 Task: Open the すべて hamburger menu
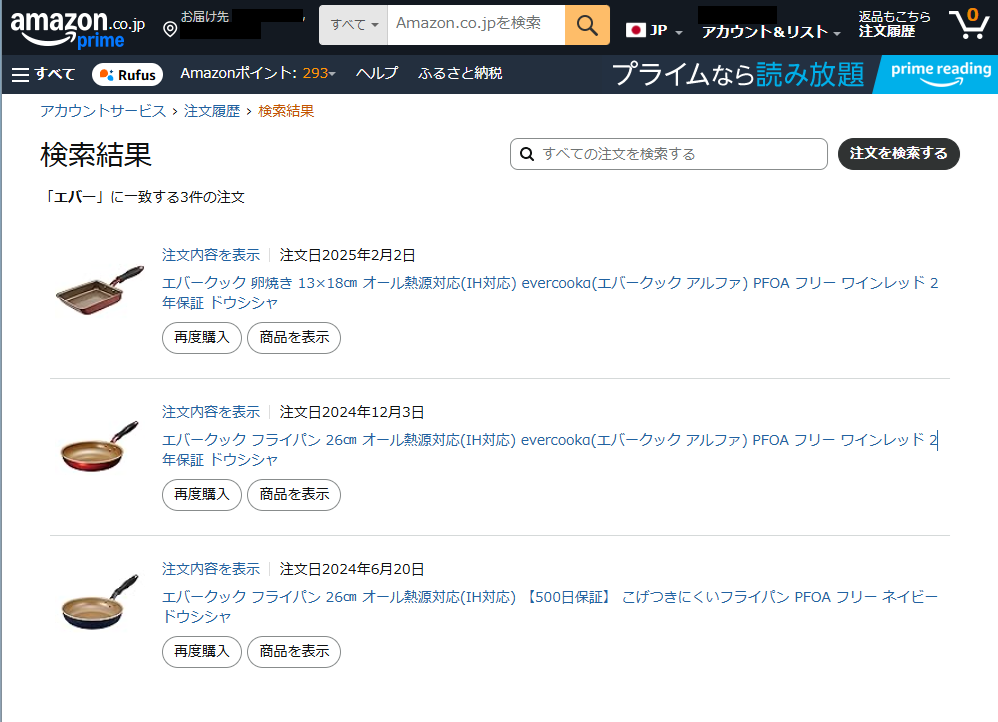[x=43, y=74]
